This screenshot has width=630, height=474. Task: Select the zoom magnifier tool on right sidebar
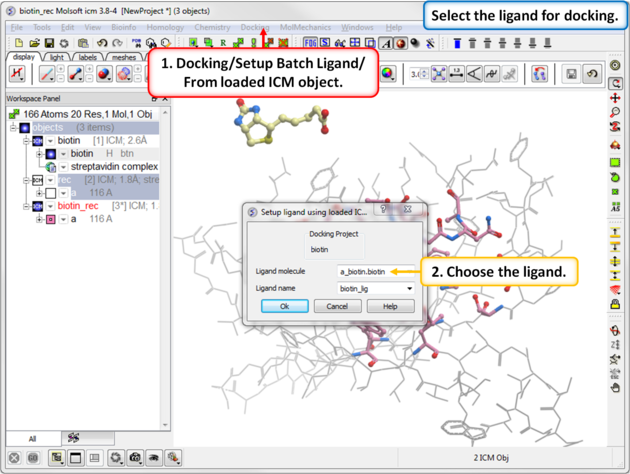(616, 112)
